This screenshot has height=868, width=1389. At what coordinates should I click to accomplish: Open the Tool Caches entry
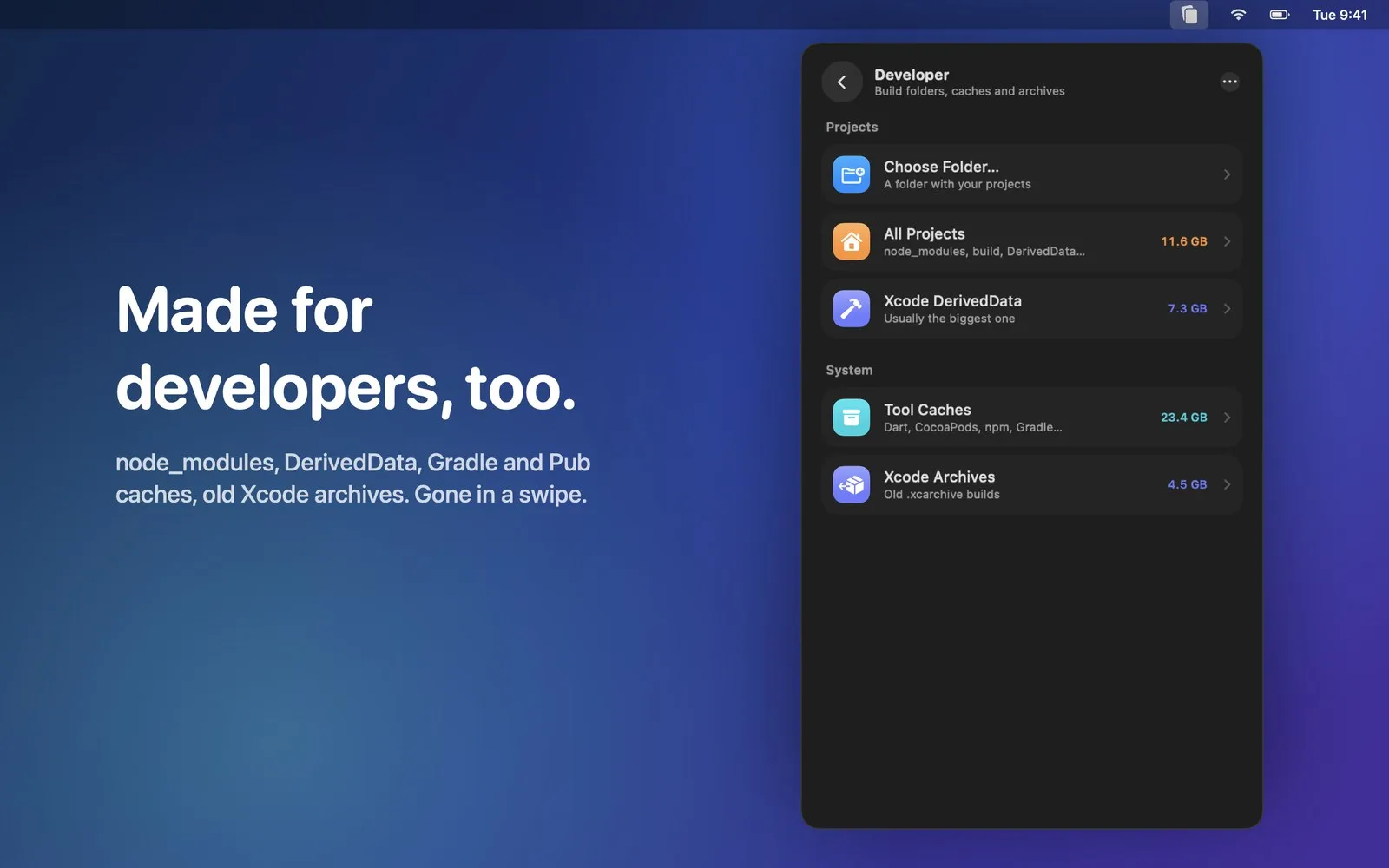point(1031,418)
